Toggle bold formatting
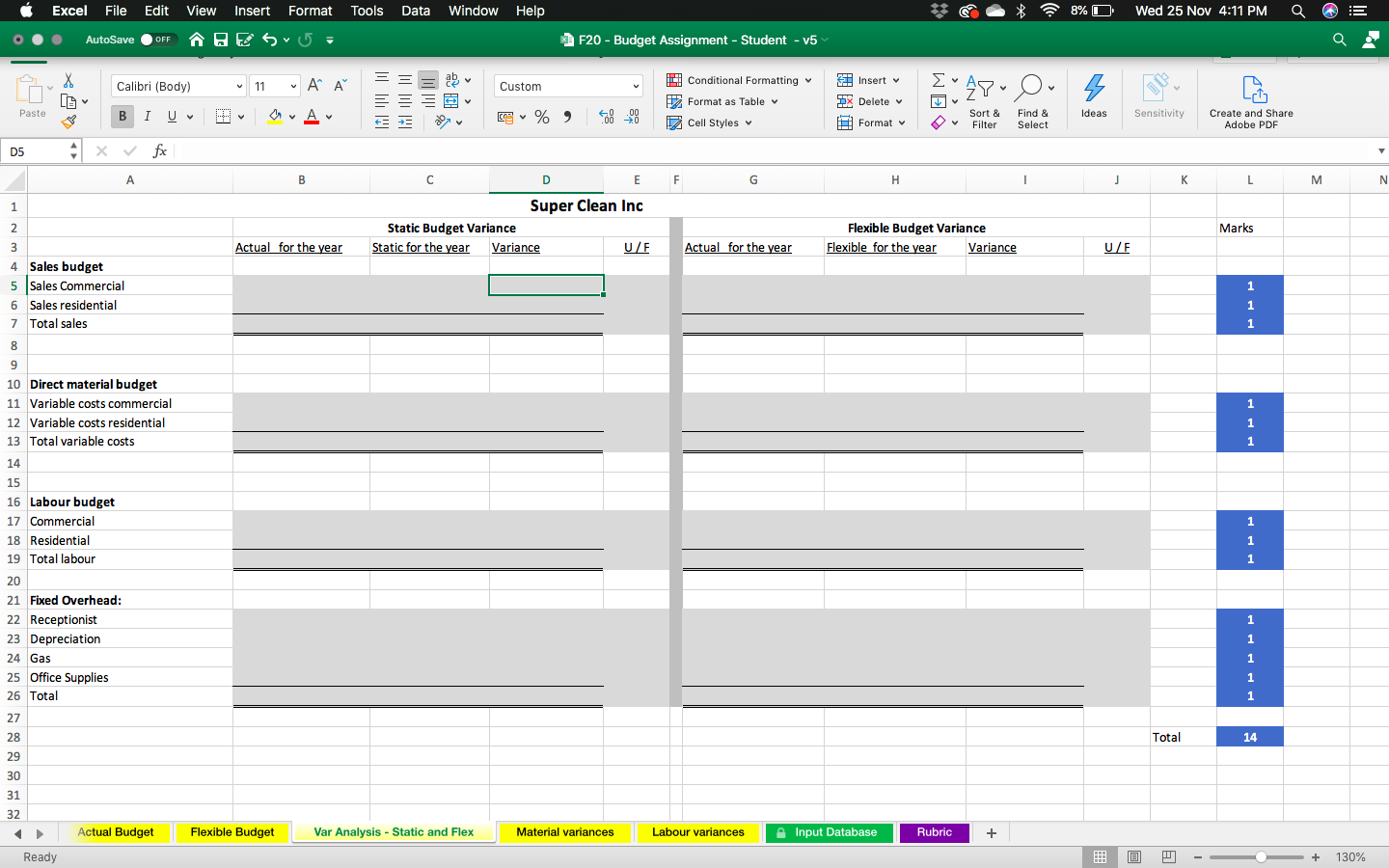1389x868 pixels. [x=122, y=116]
